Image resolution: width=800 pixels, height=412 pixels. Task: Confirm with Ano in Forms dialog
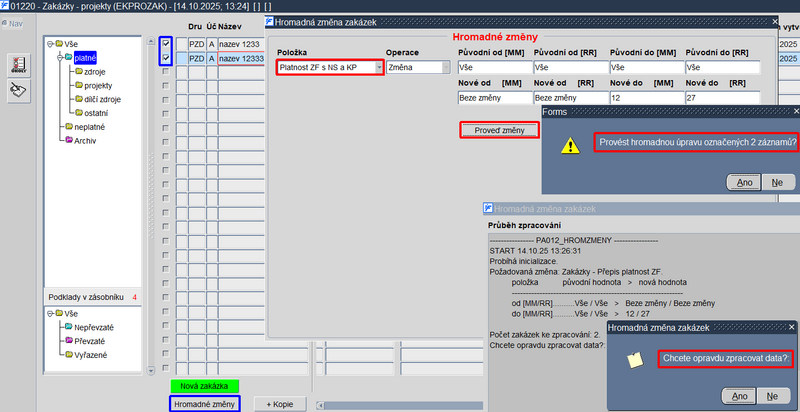point(743,182)
